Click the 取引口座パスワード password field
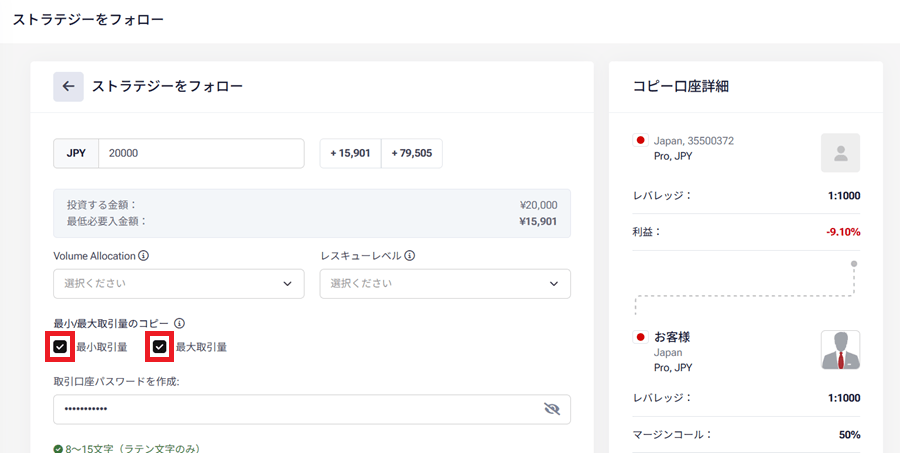 (312, 409)
